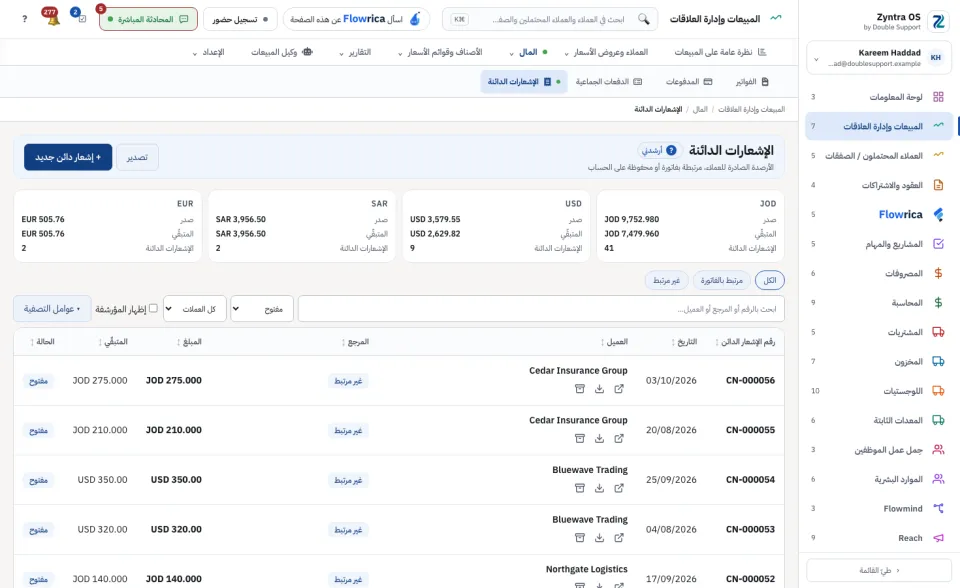Open Flowrica in the sidebar
960x588 pixels.
click(879, 214)
